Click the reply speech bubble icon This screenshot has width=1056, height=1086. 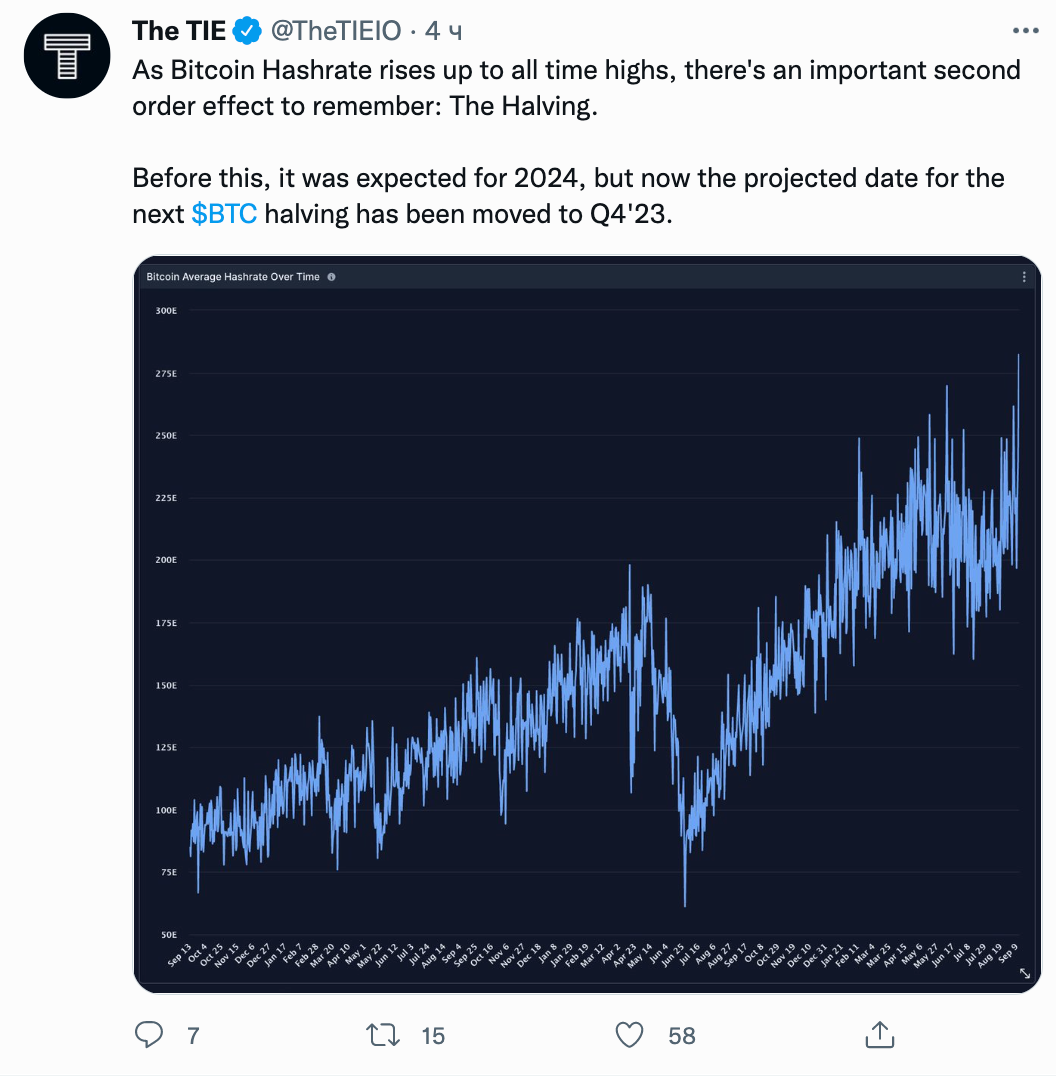coord(150,1035)
